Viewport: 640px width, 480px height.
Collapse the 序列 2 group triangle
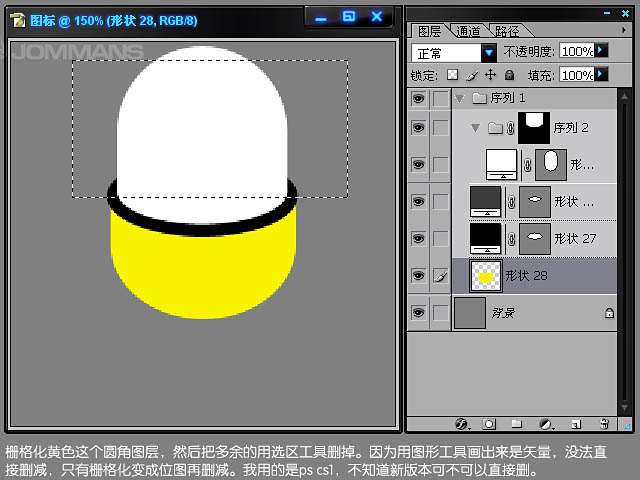[x=475, y=128]
